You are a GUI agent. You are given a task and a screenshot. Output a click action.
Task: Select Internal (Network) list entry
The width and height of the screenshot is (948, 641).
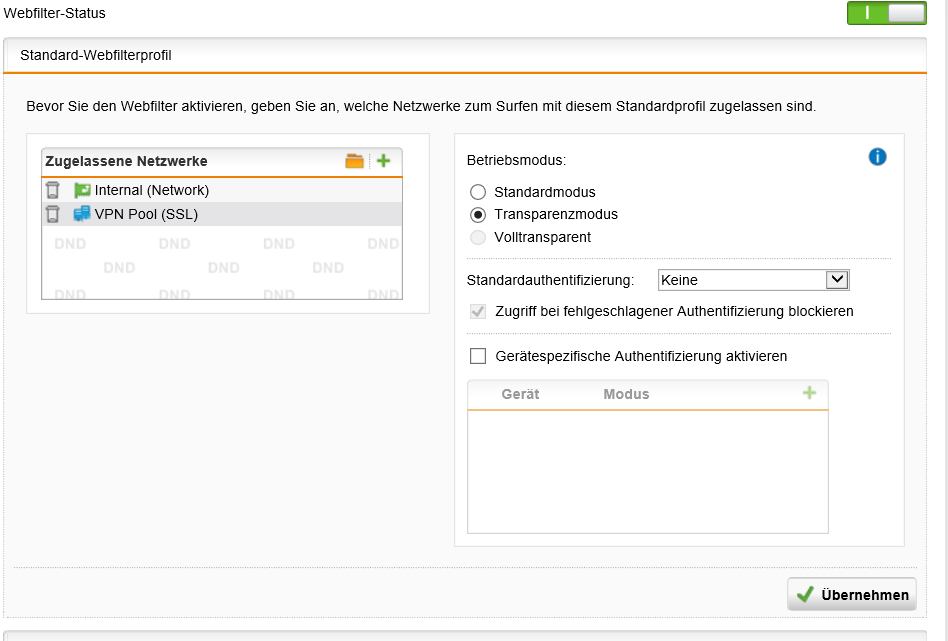pyautogui.click(x=152, y=190)
